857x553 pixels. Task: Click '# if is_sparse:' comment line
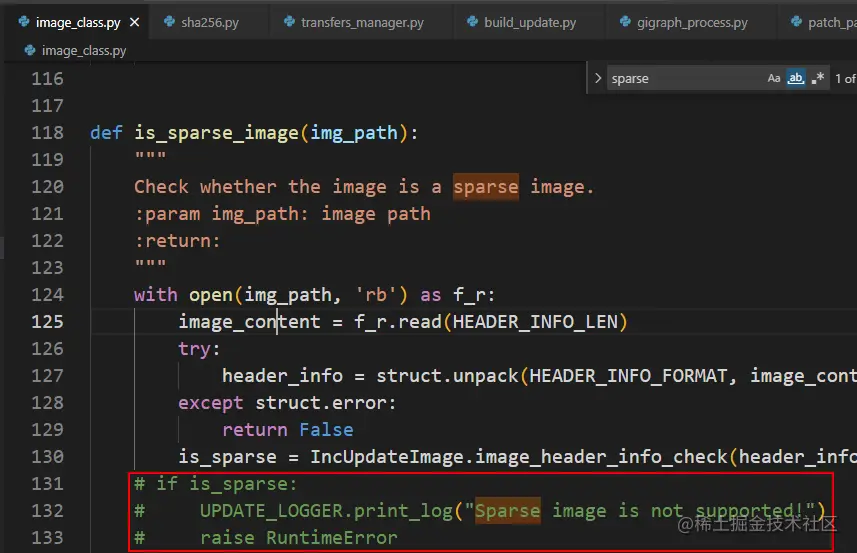coord(216,484)
